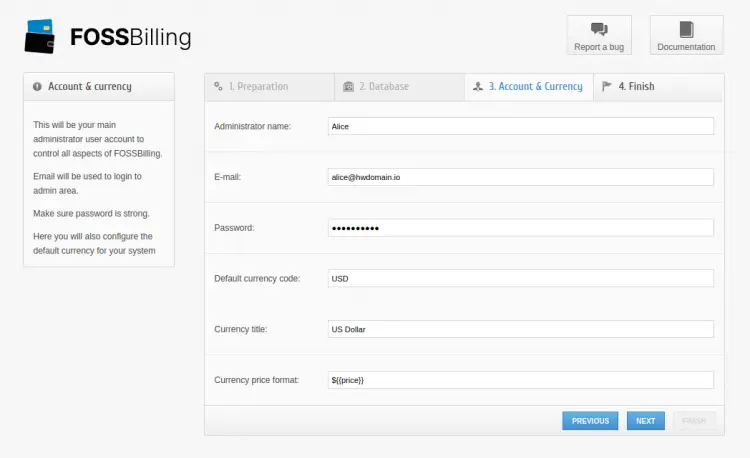
Task: Click the info icon beside Account & currency
Action: 37,87
